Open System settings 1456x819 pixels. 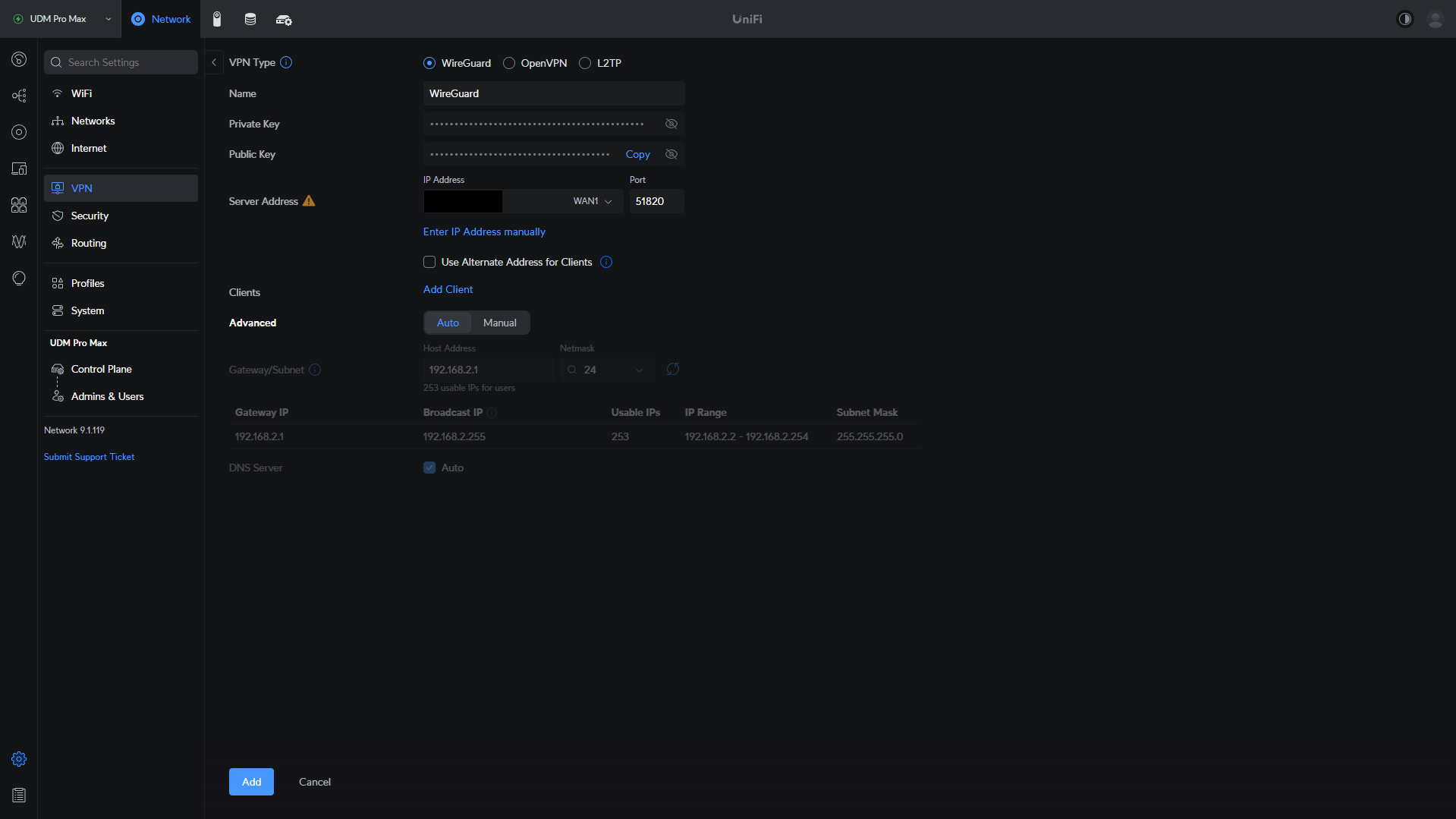(x=121, y=310)
